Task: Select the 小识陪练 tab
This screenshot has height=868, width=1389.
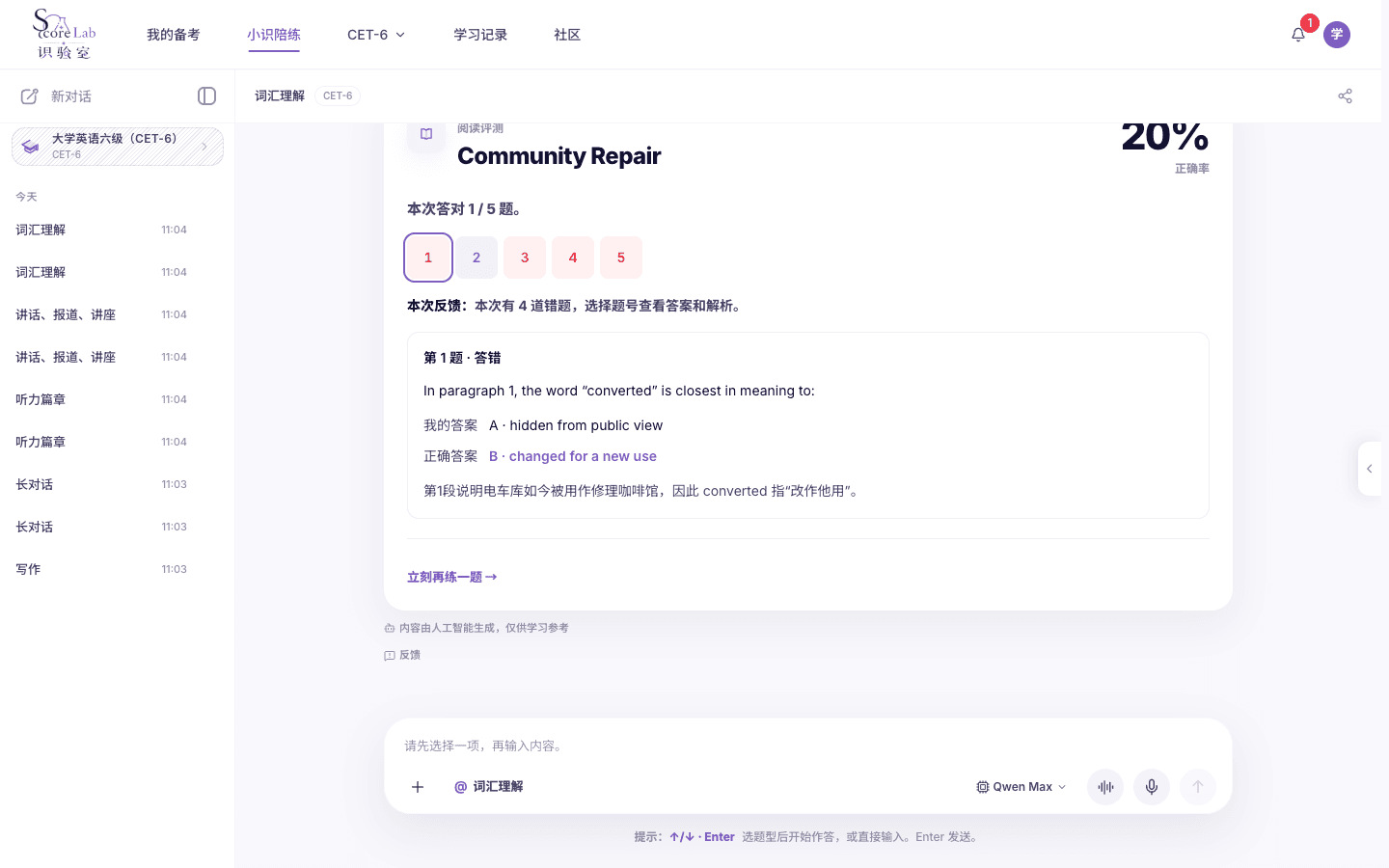Action: point(274,35)
